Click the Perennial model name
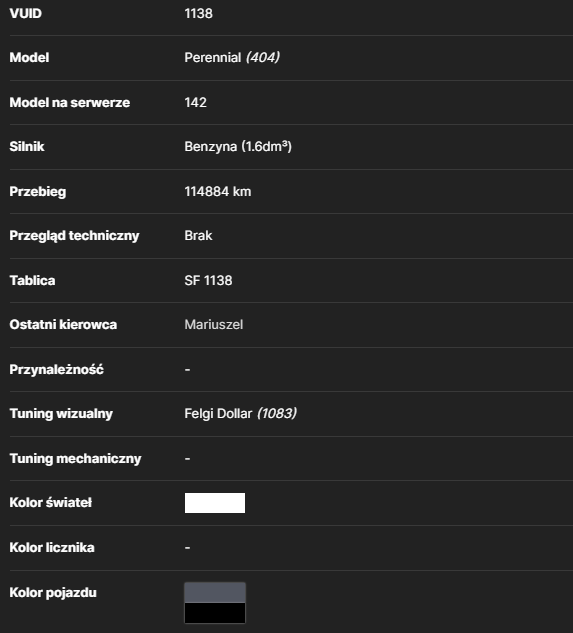The image size is (573, 633). pyautogui.click(x=213, y=57)
